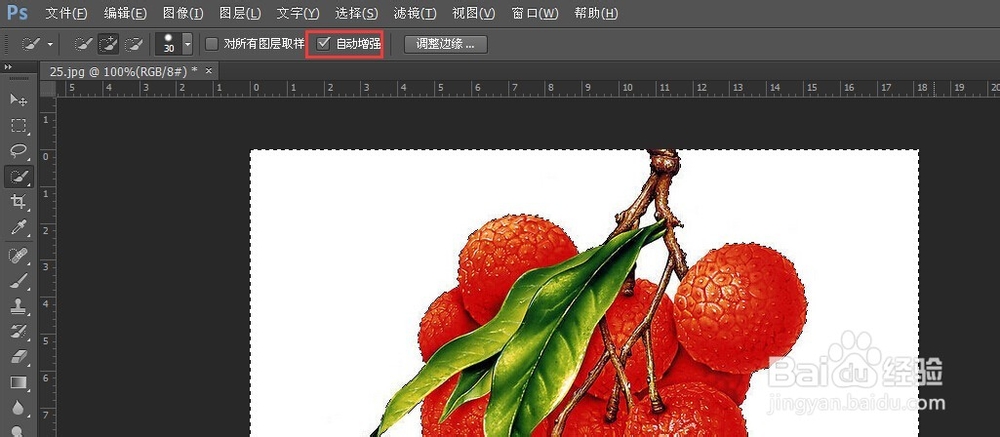The height and width of the screenshot is (437, 1000).
Task: Click the lychee image on canvas
Action: 584,293
